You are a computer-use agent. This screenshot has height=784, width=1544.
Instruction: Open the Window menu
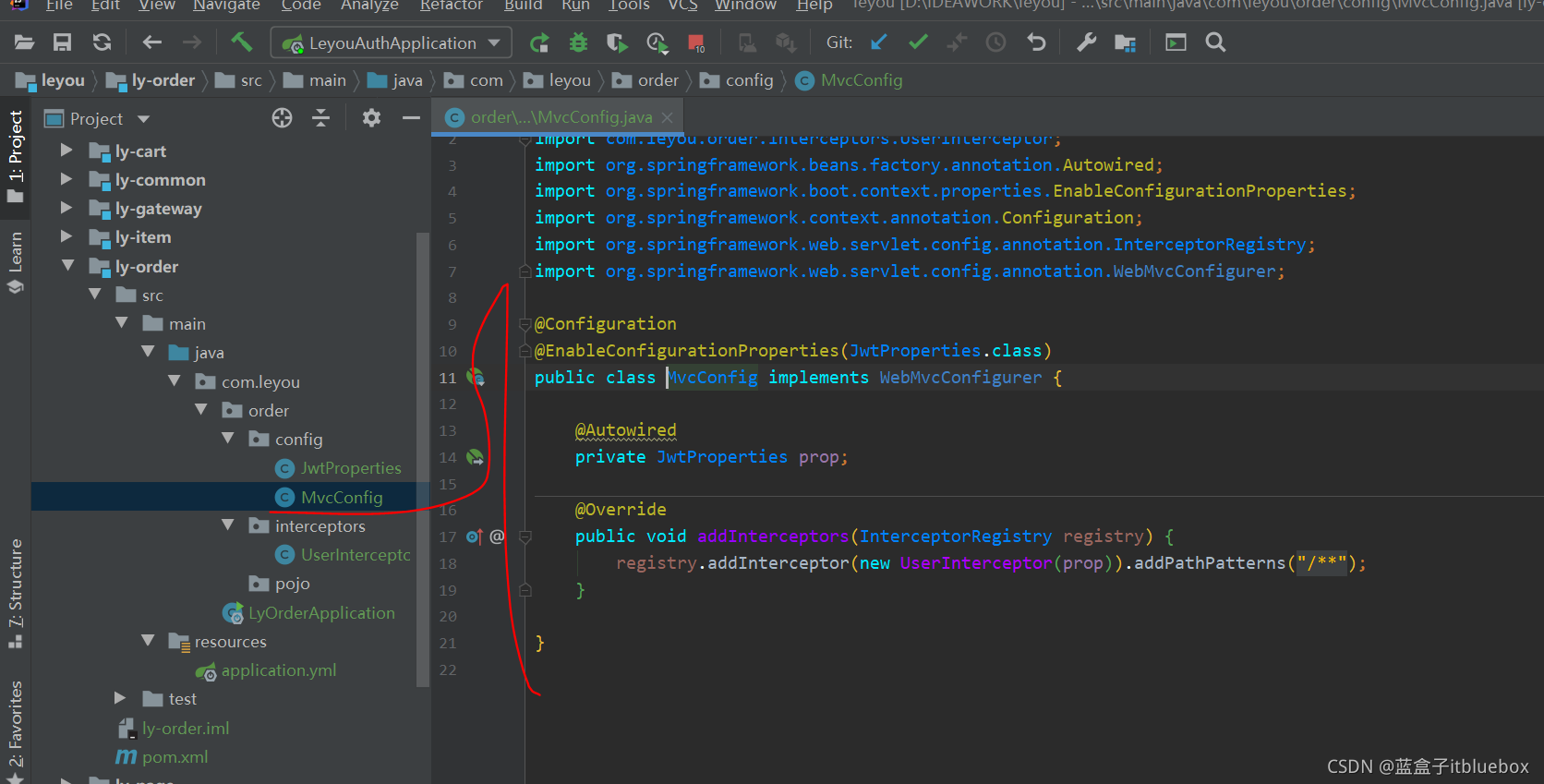tap(745, 6)
